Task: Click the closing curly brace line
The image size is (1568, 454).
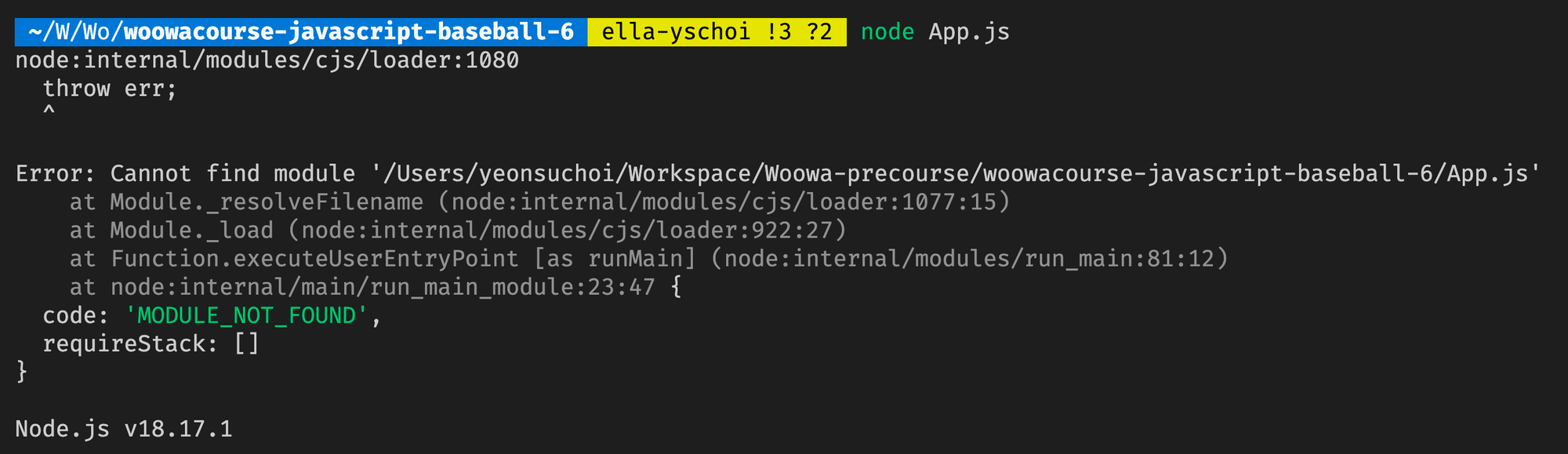Action: point(22,371)
